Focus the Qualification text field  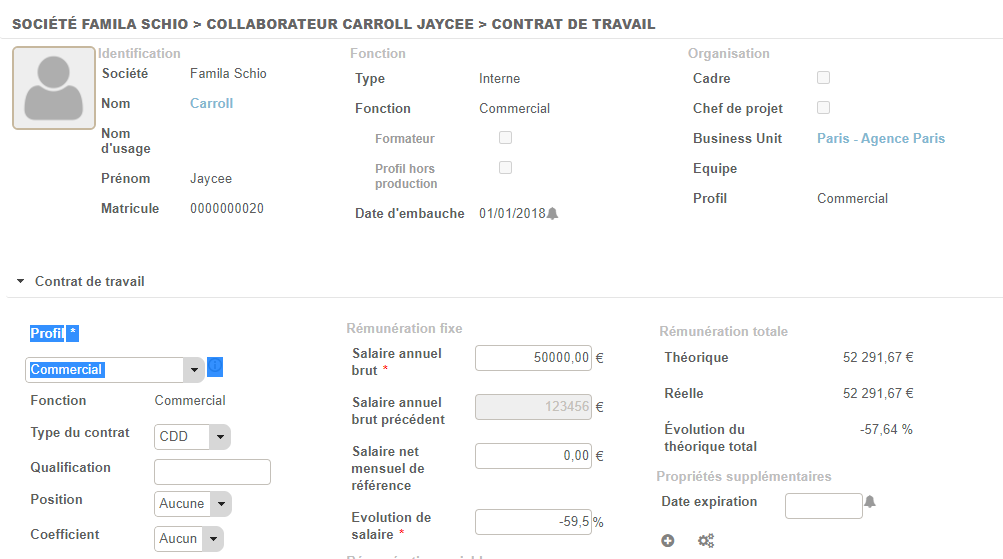pos(212,472)
